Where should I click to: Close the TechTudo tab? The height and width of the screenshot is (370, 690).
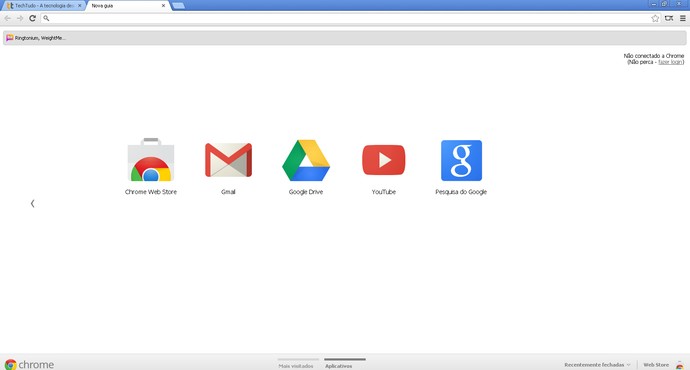tap(80, 6)
